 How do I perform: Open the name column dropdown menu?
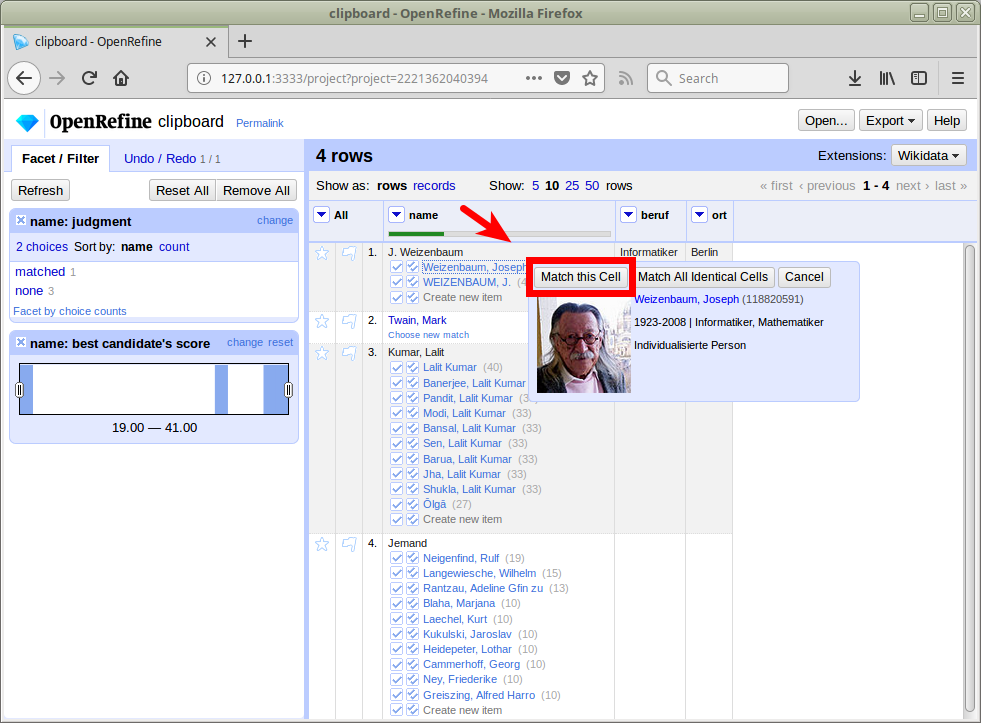click(396, 215)
